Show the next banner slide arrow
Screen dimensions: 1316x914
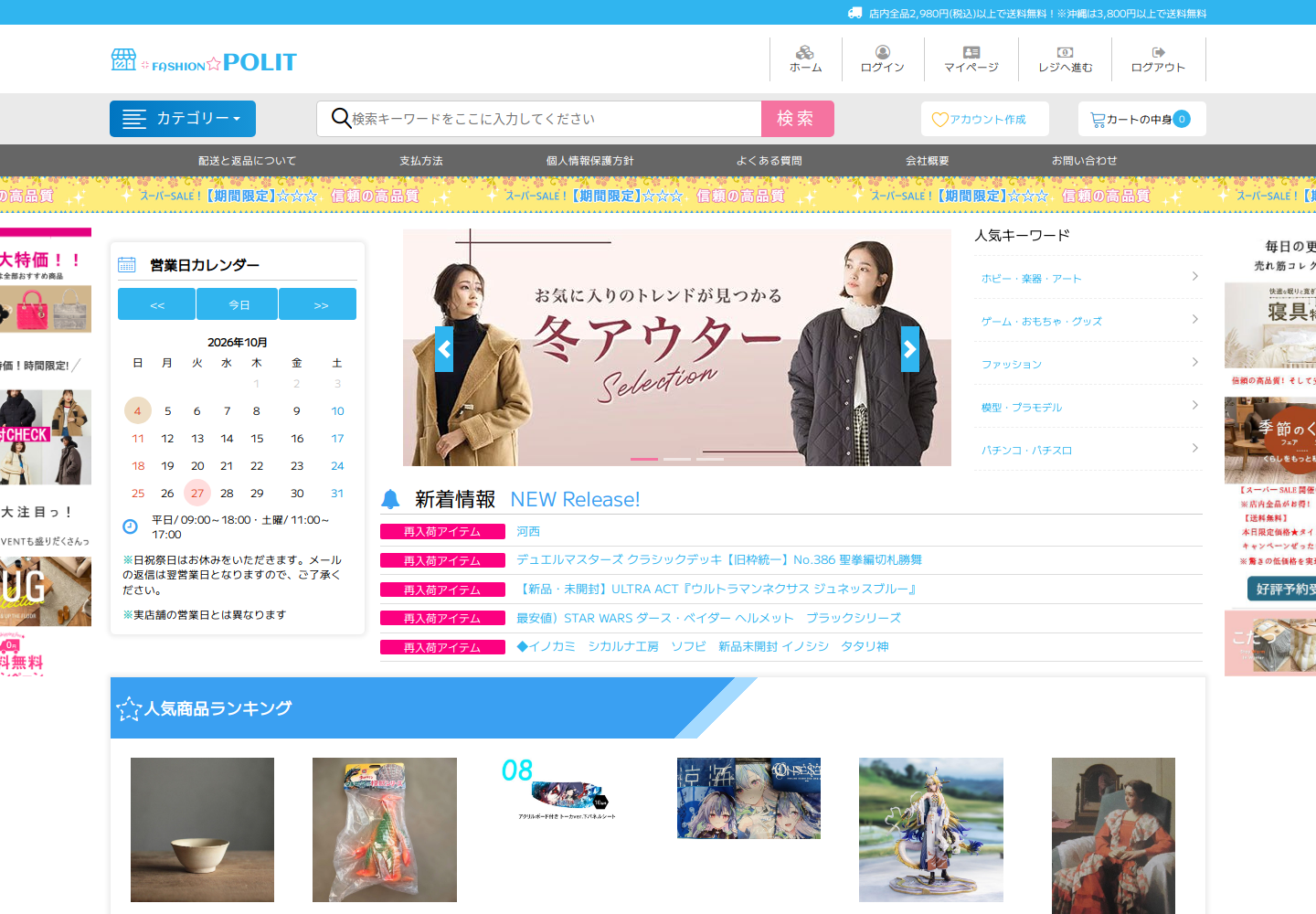coord(910,349)
